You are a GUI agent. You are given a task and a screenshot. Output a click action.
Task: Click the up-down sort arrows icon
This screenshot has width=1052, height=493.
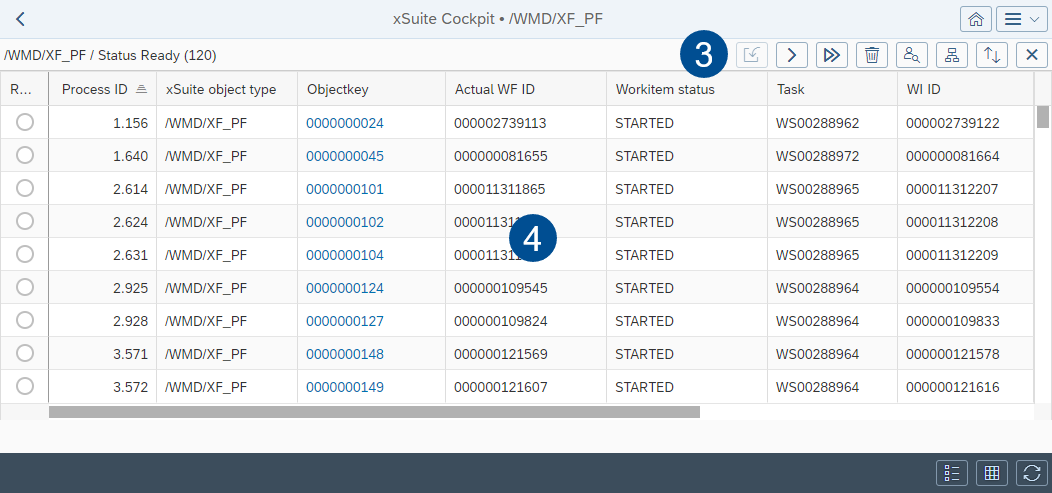991,55
